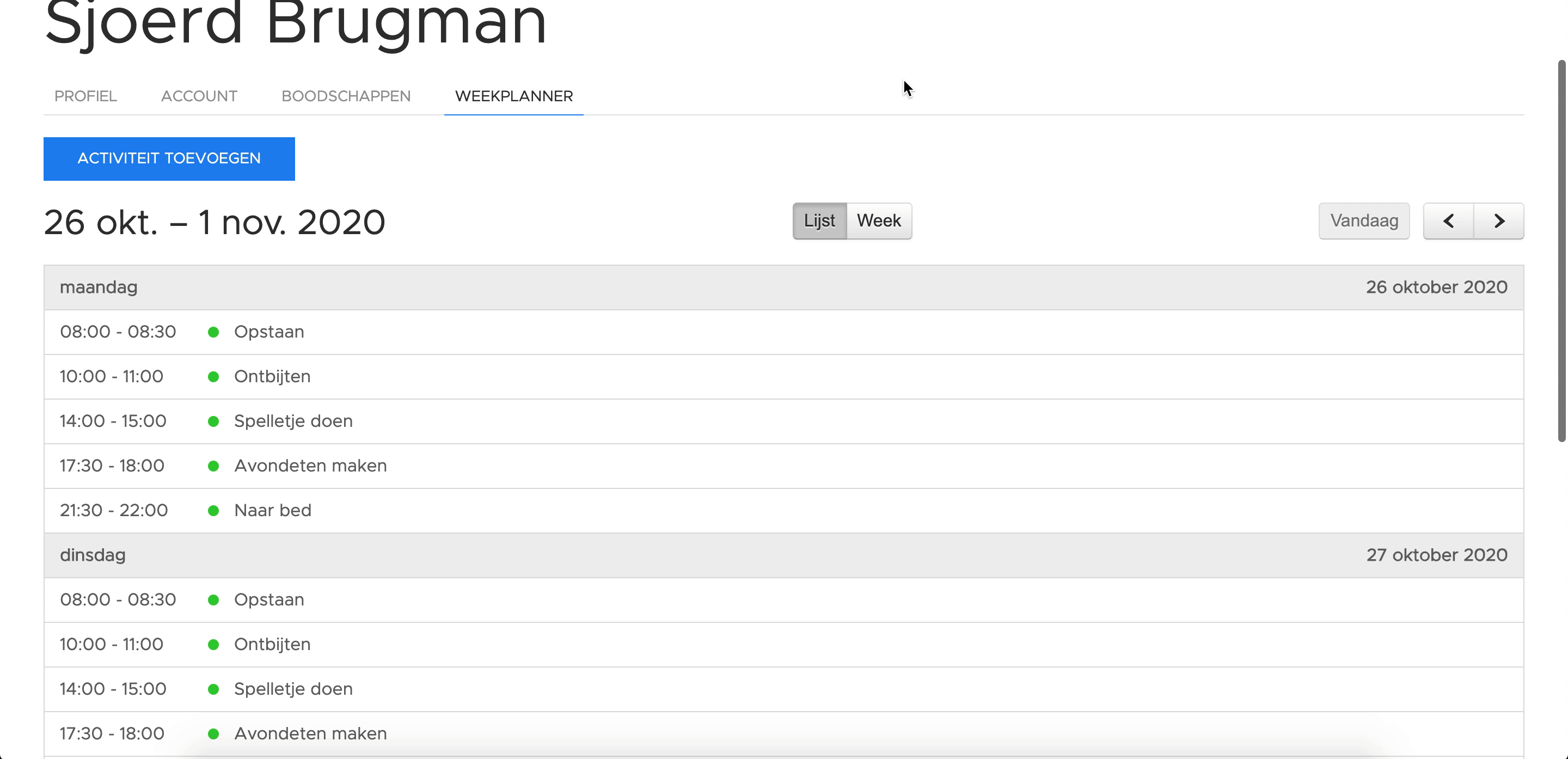Switch to Week view
Viewport: 1568px width, 759px height.
click(878, 221)
